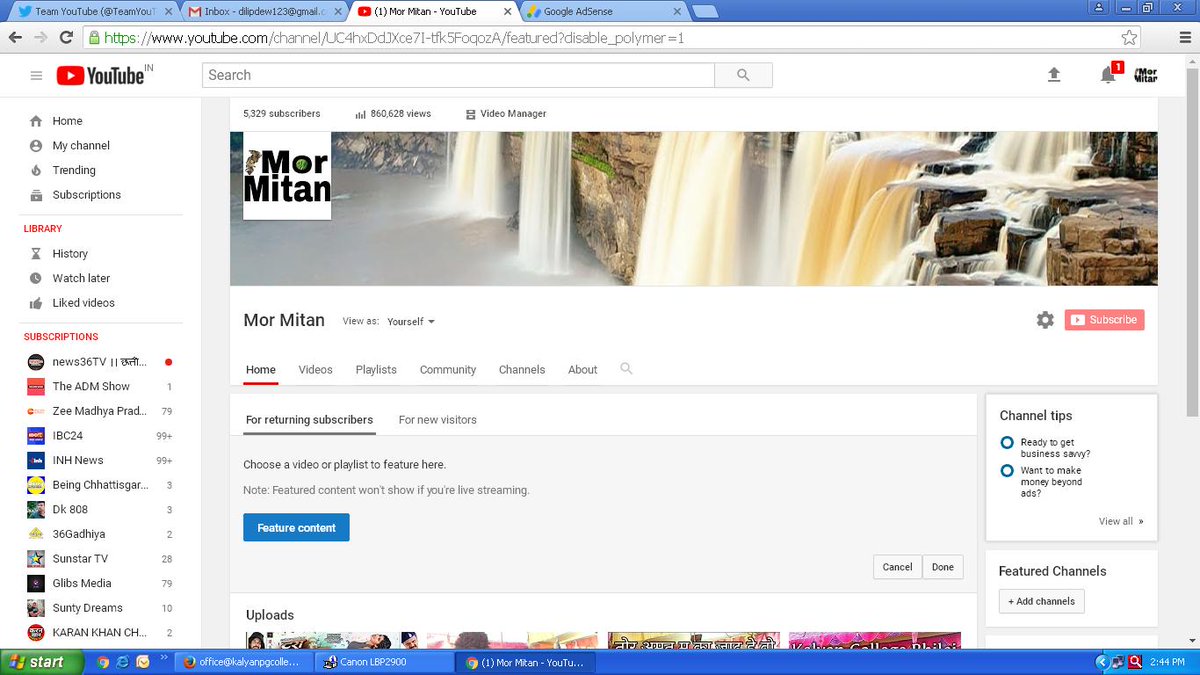Open the Firefox office@kalyanpgcolle taskbar window
The image size is (1200, 675).
click(x=244, y=662)
